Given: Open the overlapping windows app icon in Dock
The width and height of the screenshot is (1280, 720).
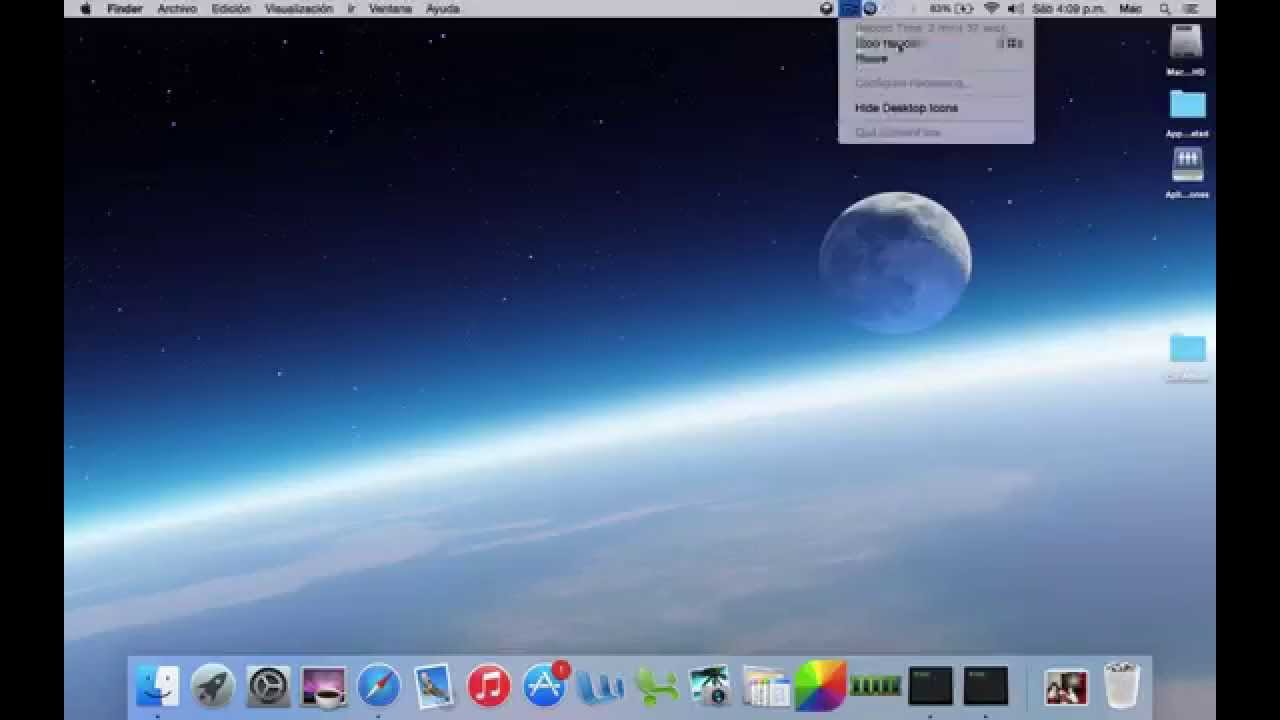Looking at the screenshot, I should (766, 686).
